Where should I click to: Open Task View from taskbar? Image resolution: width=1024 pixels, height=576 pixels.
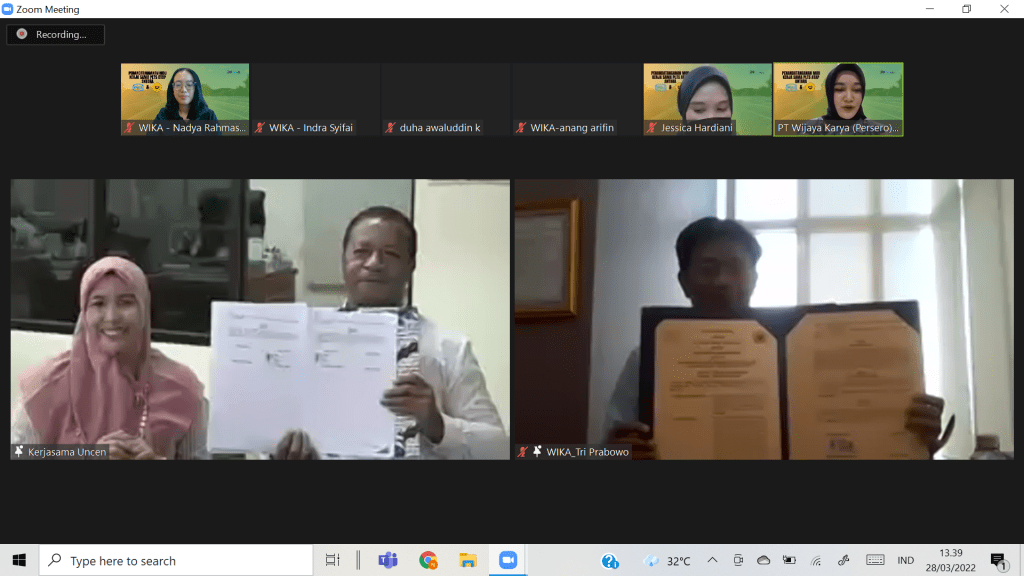click(x=333, y=560)
